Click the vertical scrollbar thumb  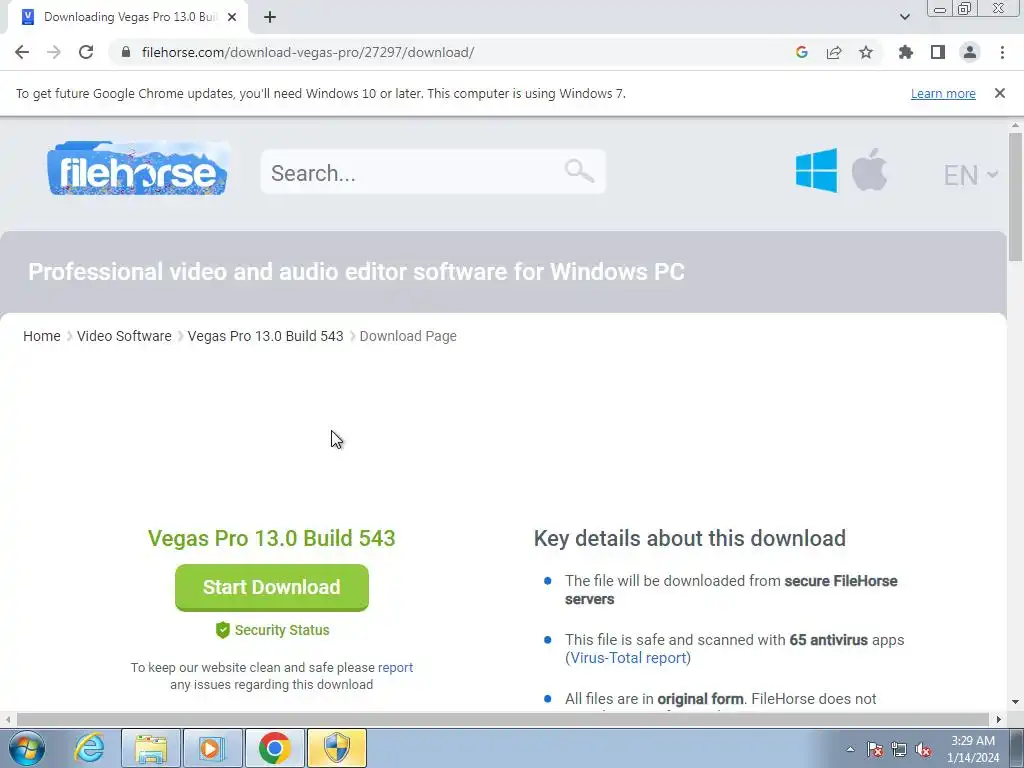(1015, 196)
